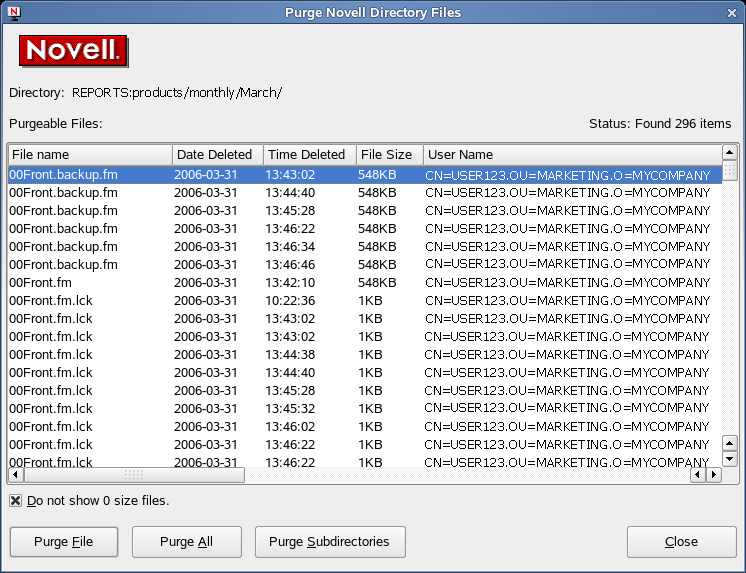
Task: Click the vertical scrollbar's top up arrow
Action: [730, 153]
